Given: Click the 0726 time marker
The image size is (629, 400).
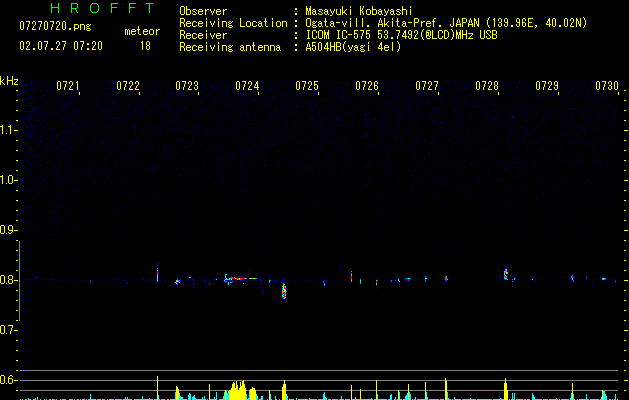Looking at the screenshot, I should click(x=367, y=86).
